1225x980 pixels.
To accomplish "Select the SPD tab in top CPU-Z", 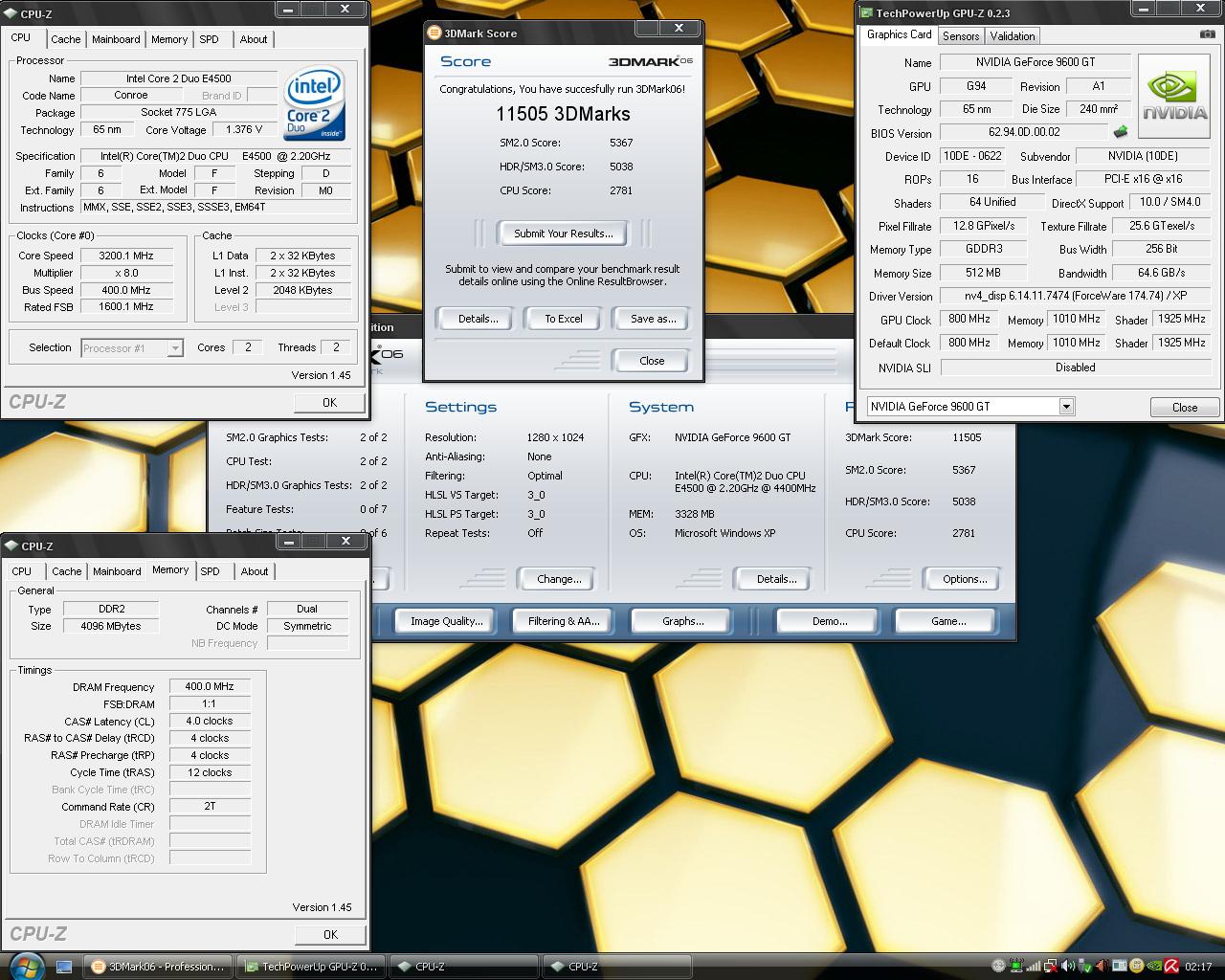I will (x=209, y=39).
